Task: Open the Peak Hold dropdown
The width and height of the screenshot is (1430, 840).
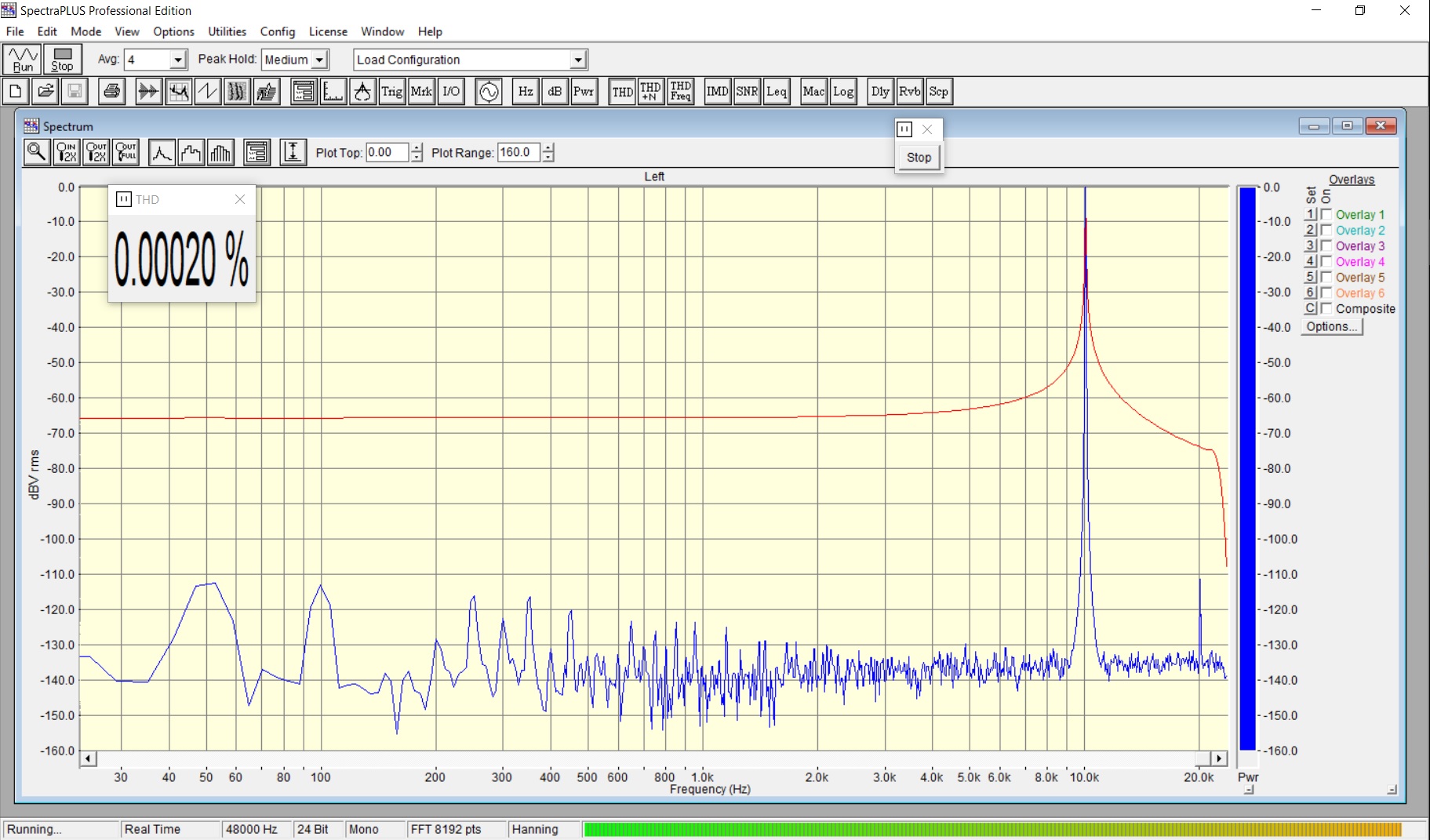Action: pos(319,60)
